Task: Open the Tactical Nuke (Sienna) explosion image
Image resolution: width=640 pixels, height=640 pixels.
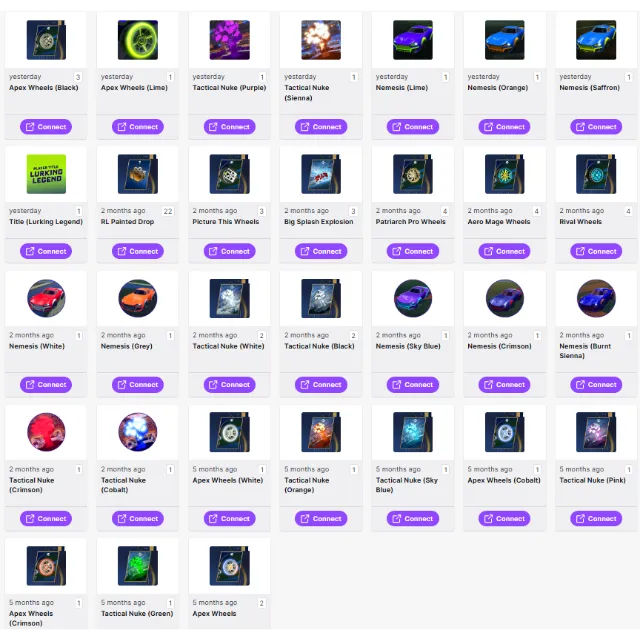Action: pyautogui.click(x=321, y=40)
